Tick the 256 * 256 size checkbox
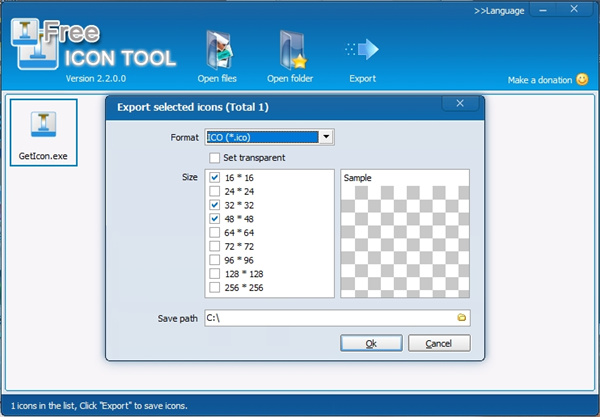 214,288
